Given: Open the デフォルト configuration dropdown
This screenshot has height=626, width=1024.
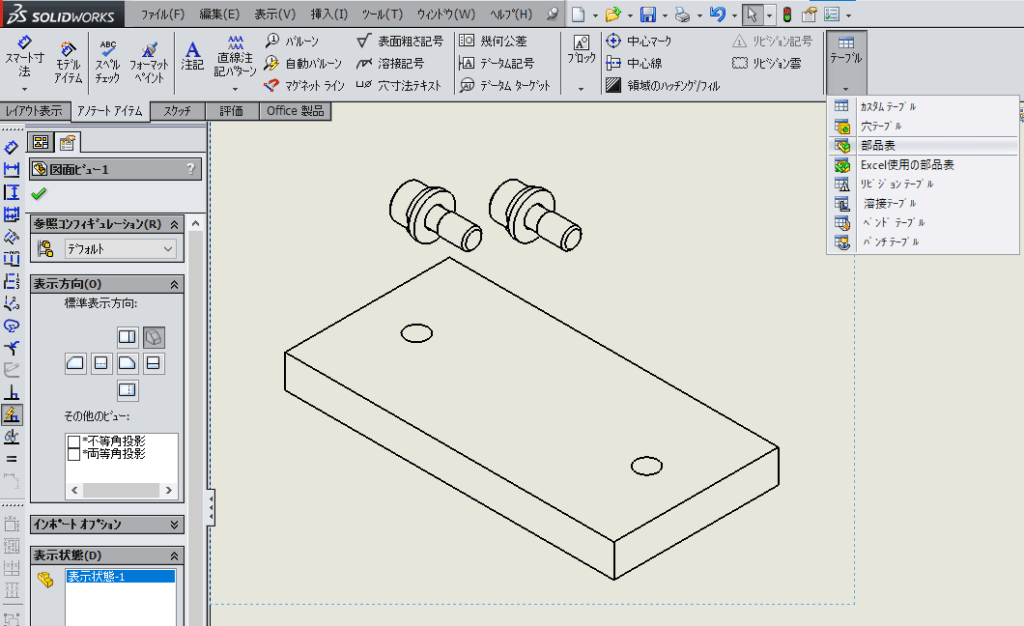Looking at the screenshot, I should pyautogui.click(x=120, y=248).
